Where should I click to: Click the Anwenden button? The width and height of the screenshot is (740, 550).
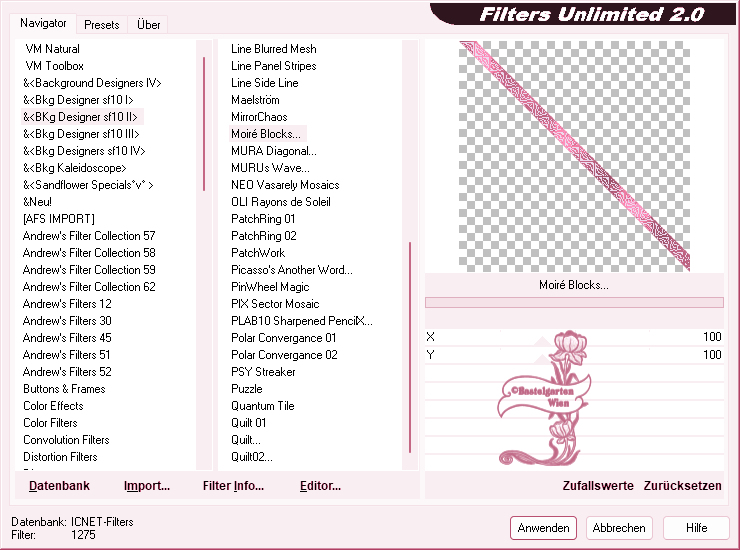(543, 528)
